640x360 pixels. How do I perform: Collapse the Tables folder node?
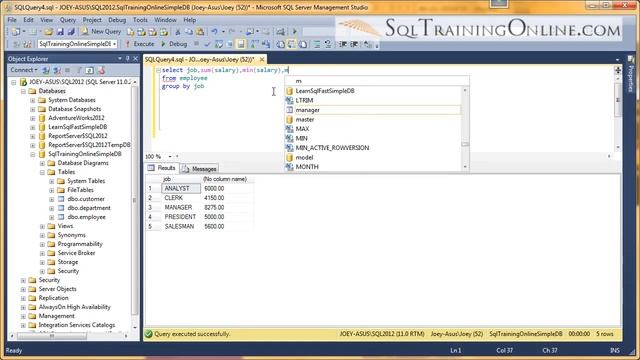point(42,172)
